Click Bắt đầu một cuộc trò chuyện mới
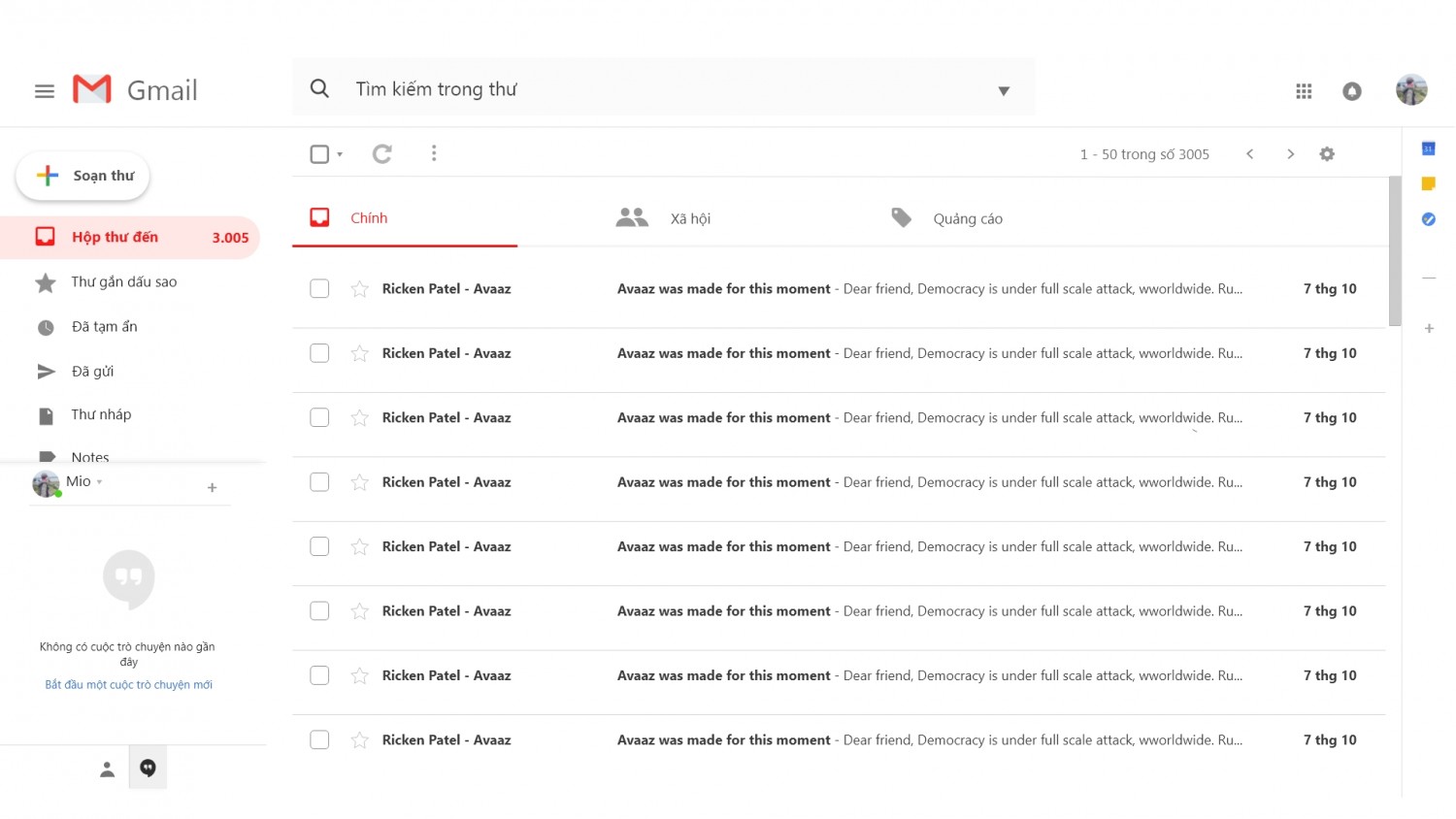Viewport: 1456px width, 819px height. (x=129, y=685)
